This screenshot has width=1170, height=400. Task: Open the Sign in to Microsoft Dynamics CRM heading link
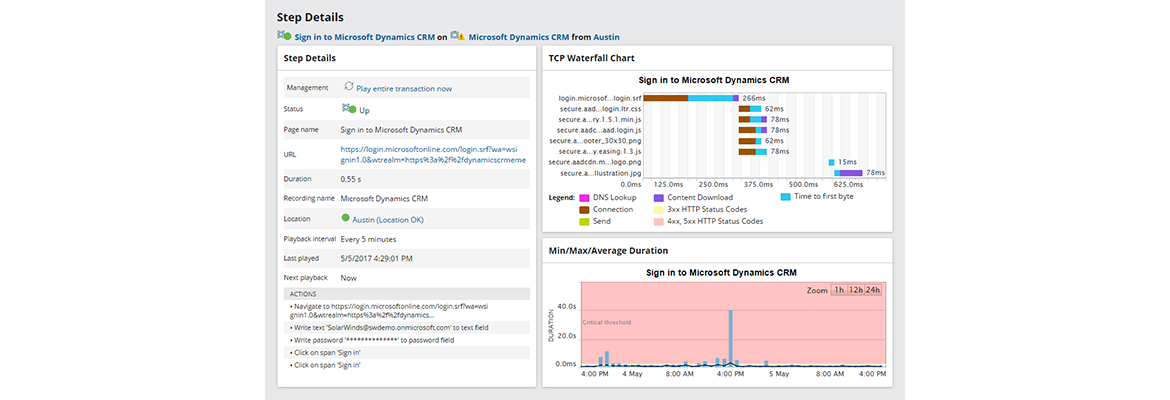[x=364, y=37]
